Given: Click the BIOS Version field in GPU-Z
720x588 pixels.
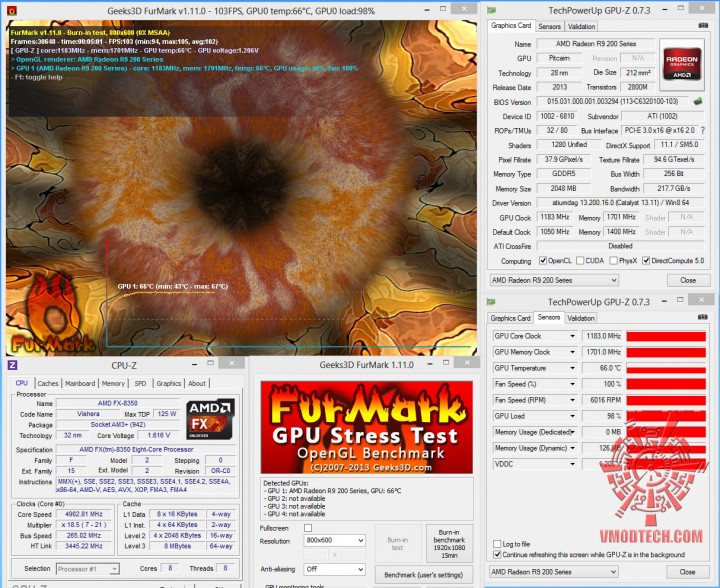Looking at the screenshot, I should coord(613,101).
